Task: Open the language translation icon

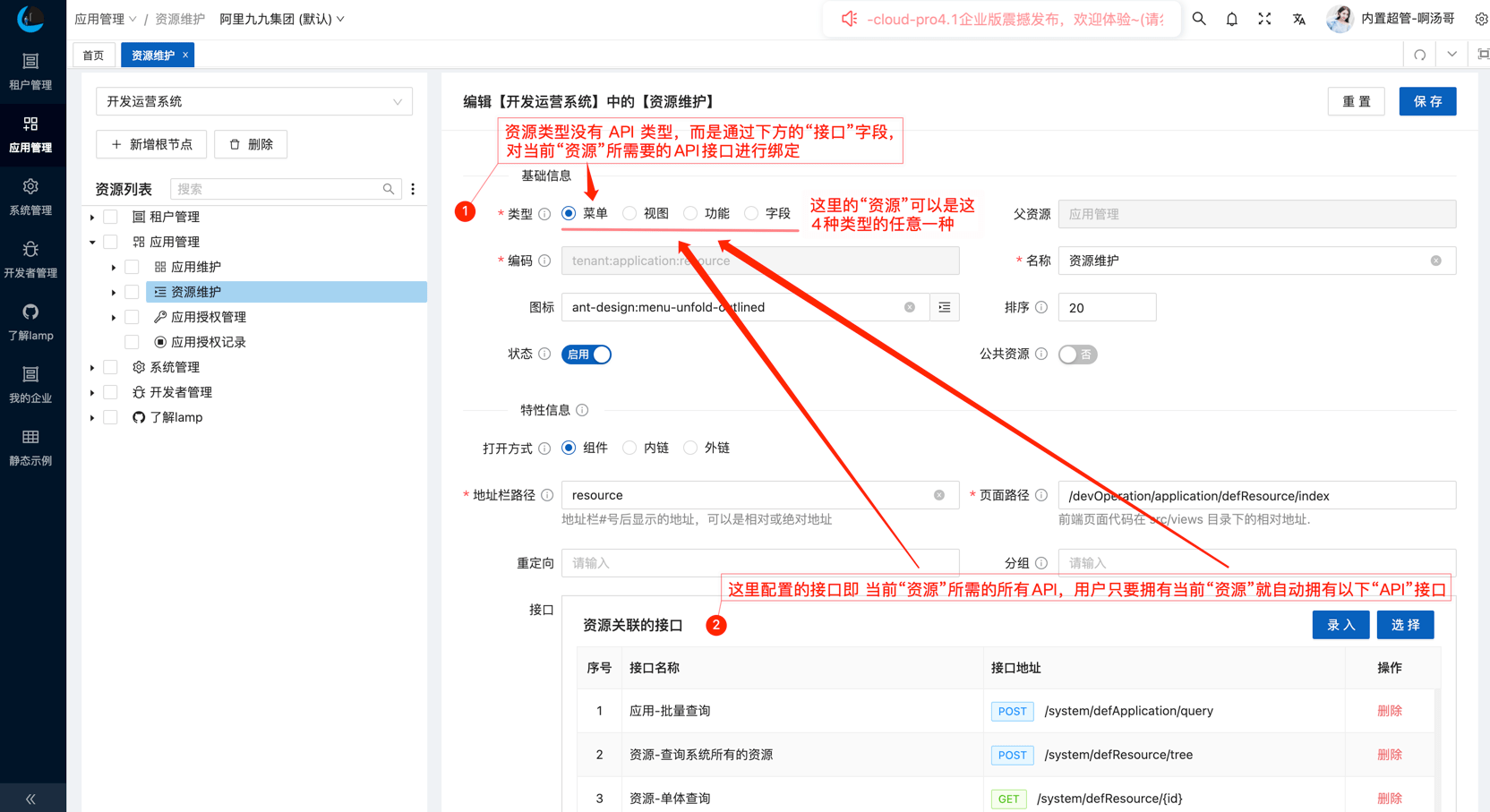Action: [x=1298, y=19]
